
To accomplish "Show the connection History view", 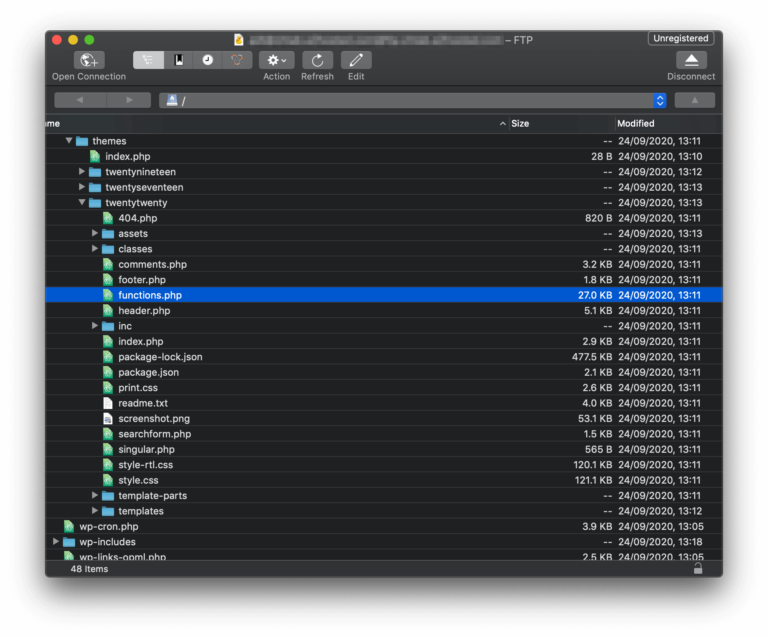I will (x=207, y=60).
